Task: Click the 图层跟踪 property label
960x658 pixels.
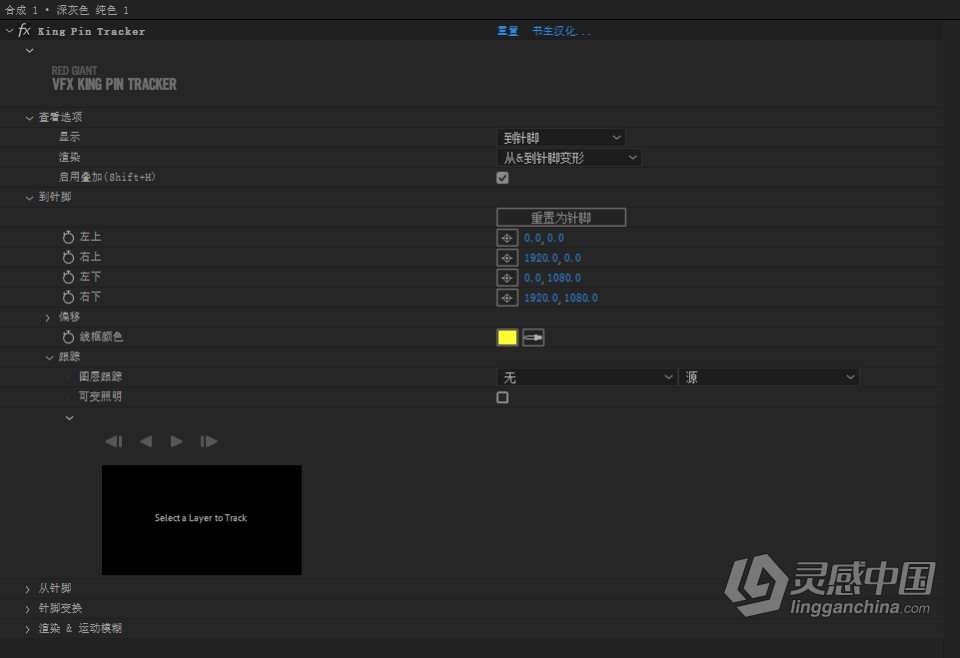Action: point(100,377)
